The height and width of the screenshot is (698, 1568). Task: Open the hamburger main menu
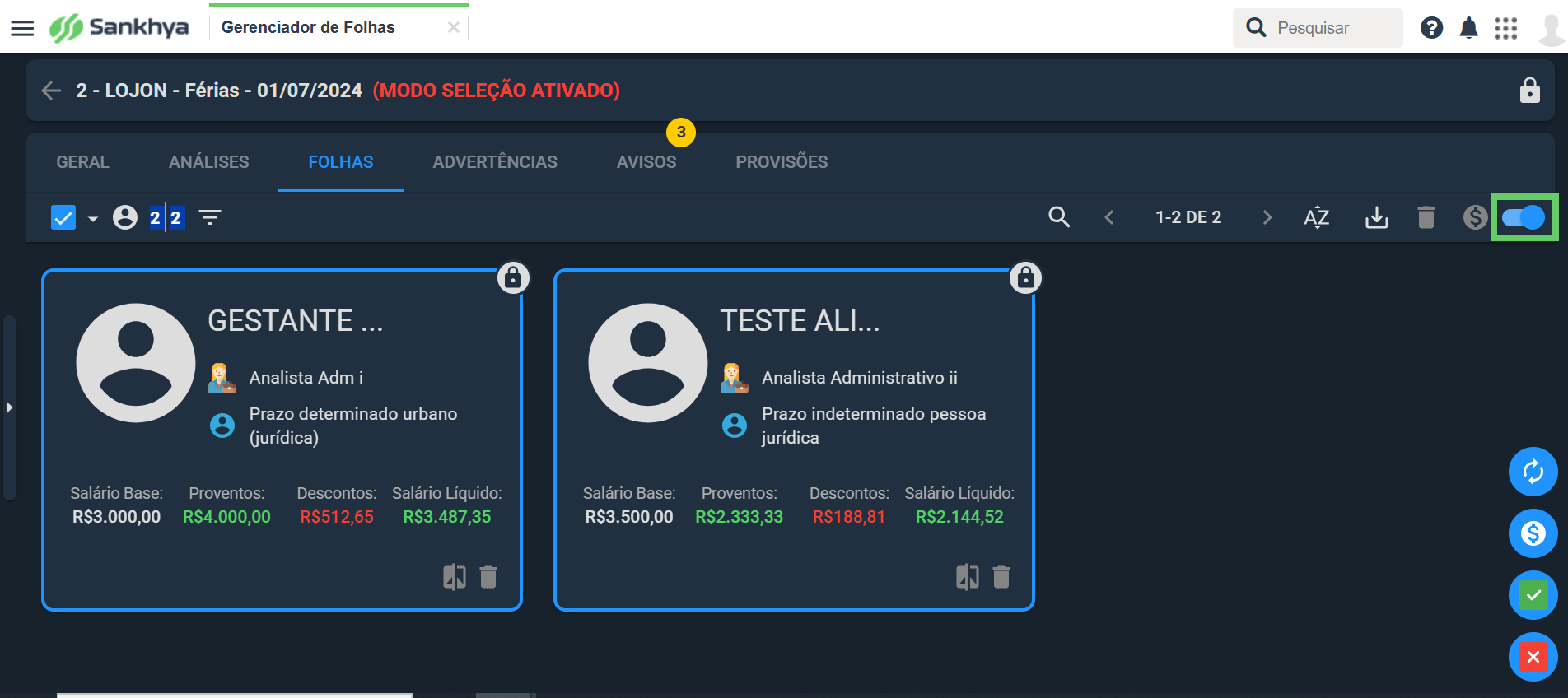coord(22,28)
